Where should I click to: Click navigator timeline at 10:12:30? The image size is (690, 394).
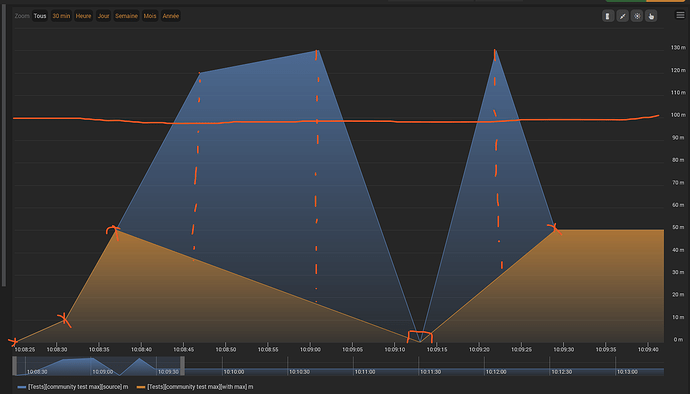pyautogui.click(x=562, y=372)
